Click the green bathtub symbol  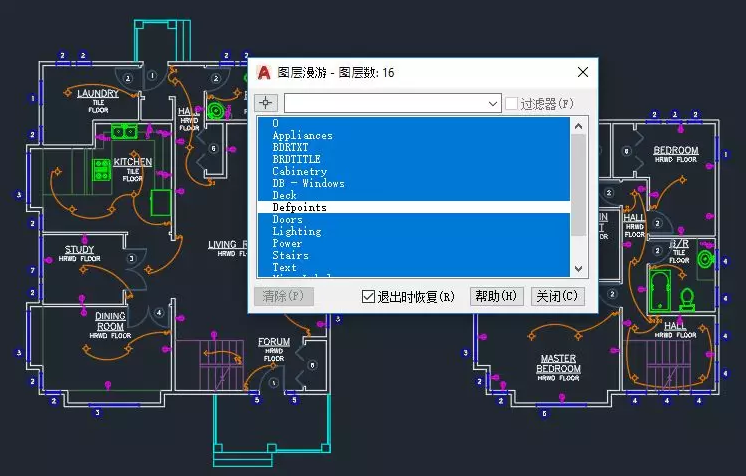click(660, 290)
